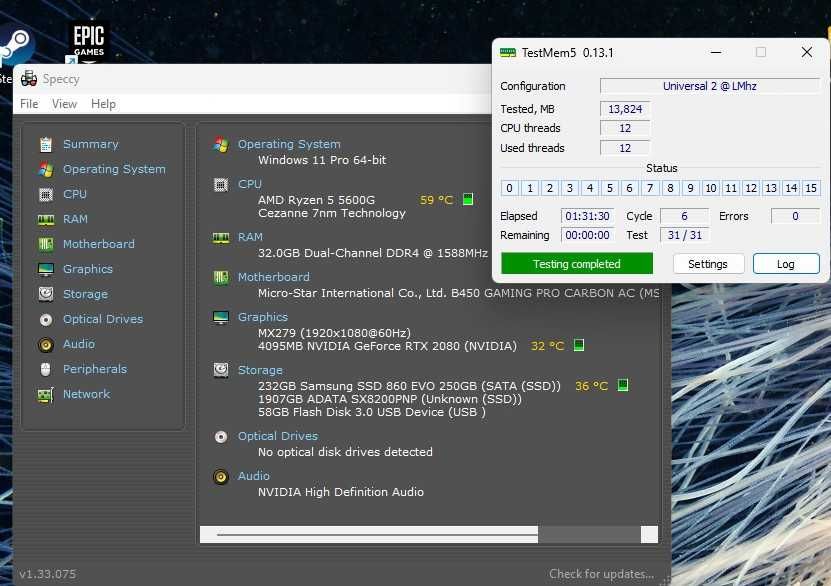Click the Graphics monitor icon in summary pane
Viewport: 831px width, 586px height.
[221, 317]
